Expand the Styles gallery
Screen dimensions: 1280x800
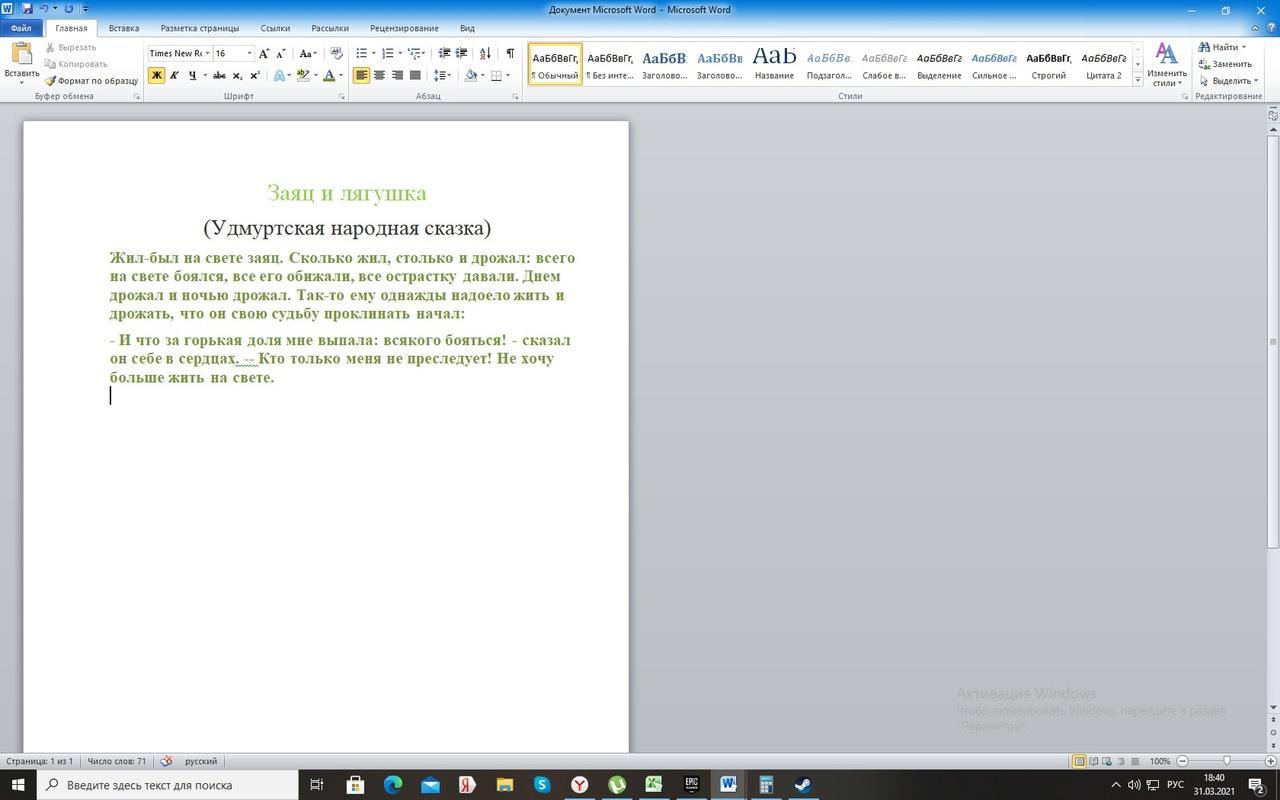(x=1138, y=81)
